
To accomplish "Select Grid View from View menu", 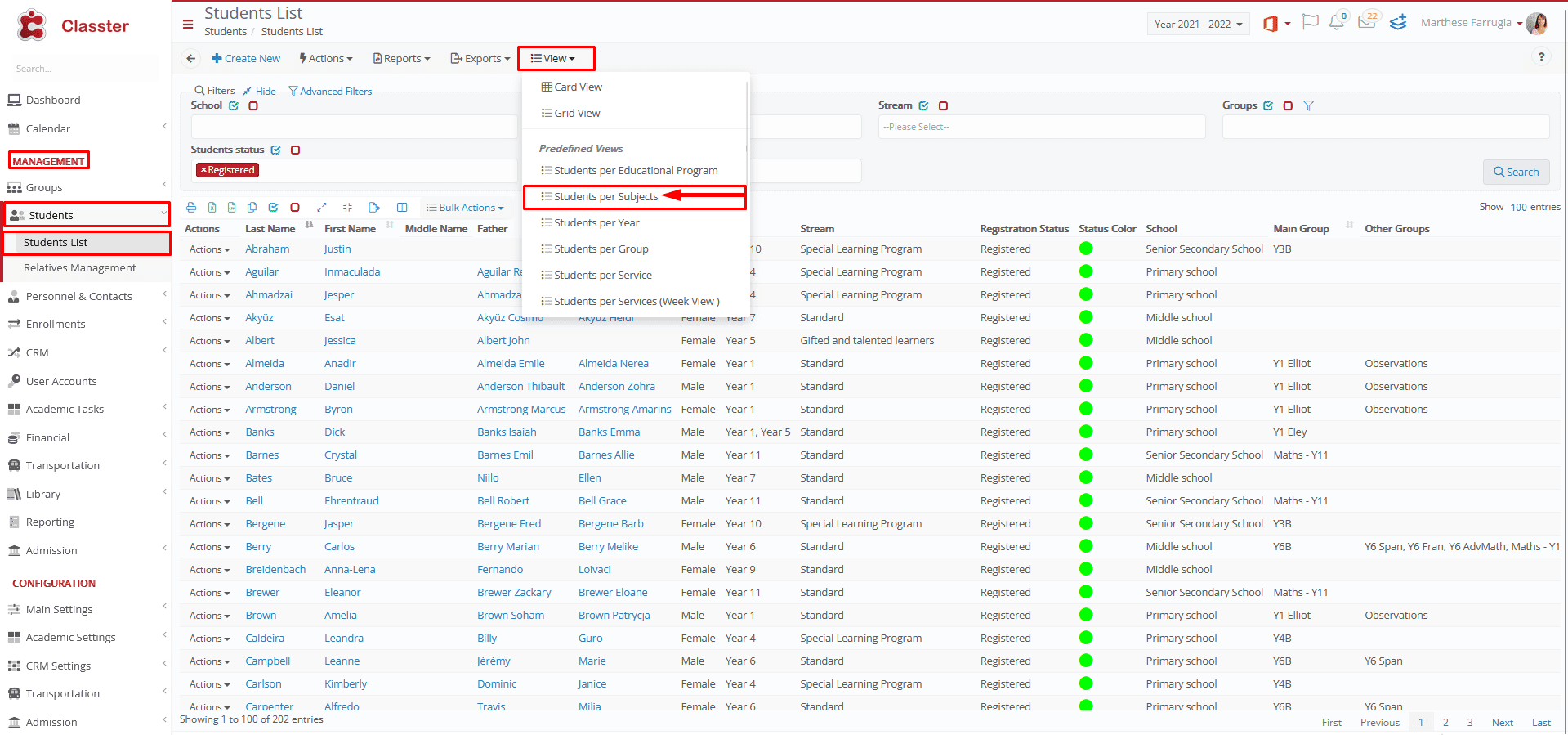I will (571, 114).
